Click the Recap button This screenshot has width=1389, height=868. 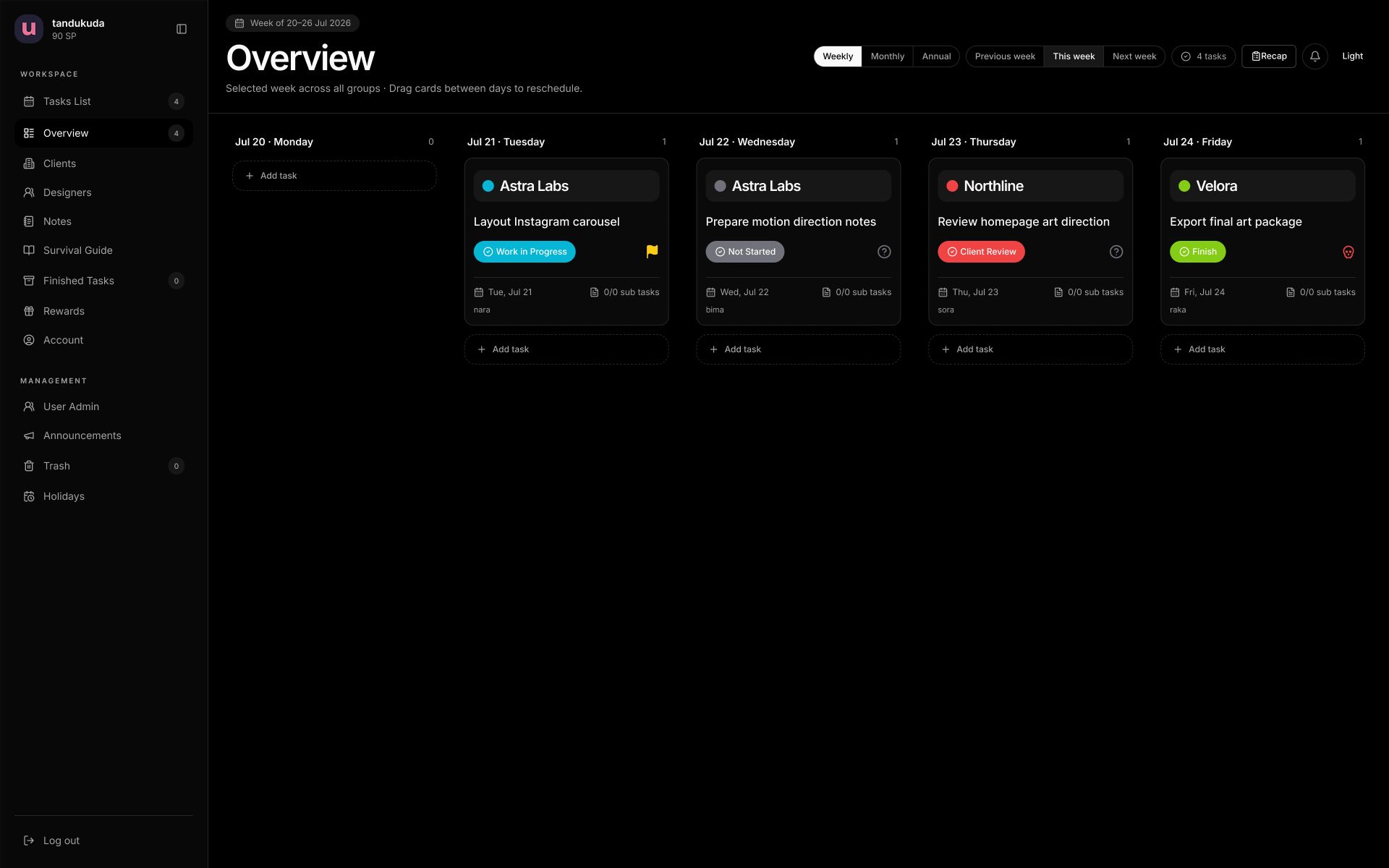[x=1269, y=56]
